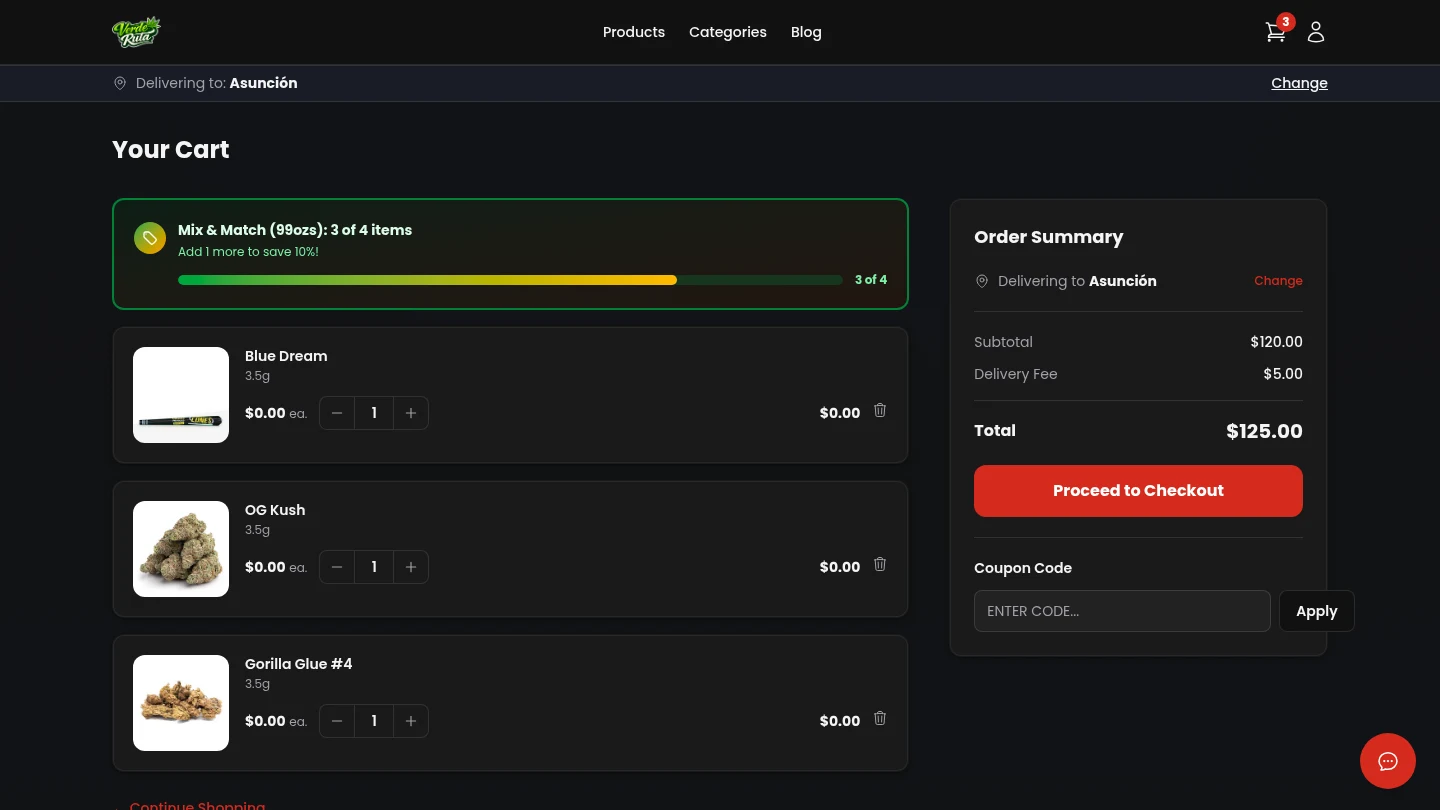Open the chat bubble in the corner
1440x810 pixels.
1388,761
